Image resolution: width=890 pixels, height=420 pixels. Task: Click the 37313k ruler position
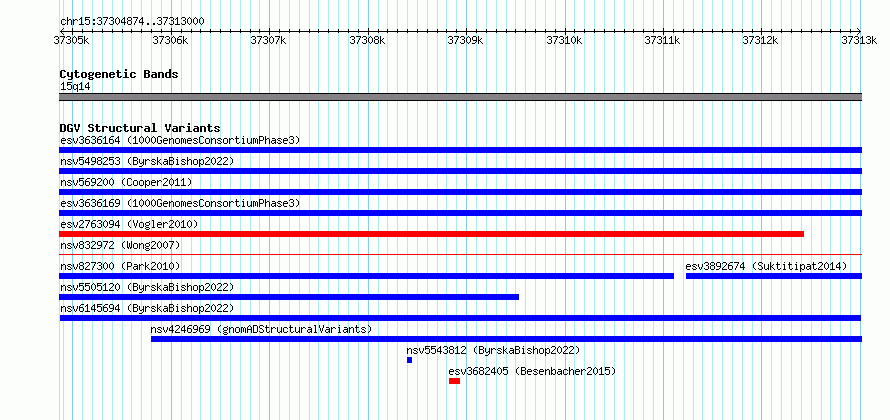tap(859, 40)
